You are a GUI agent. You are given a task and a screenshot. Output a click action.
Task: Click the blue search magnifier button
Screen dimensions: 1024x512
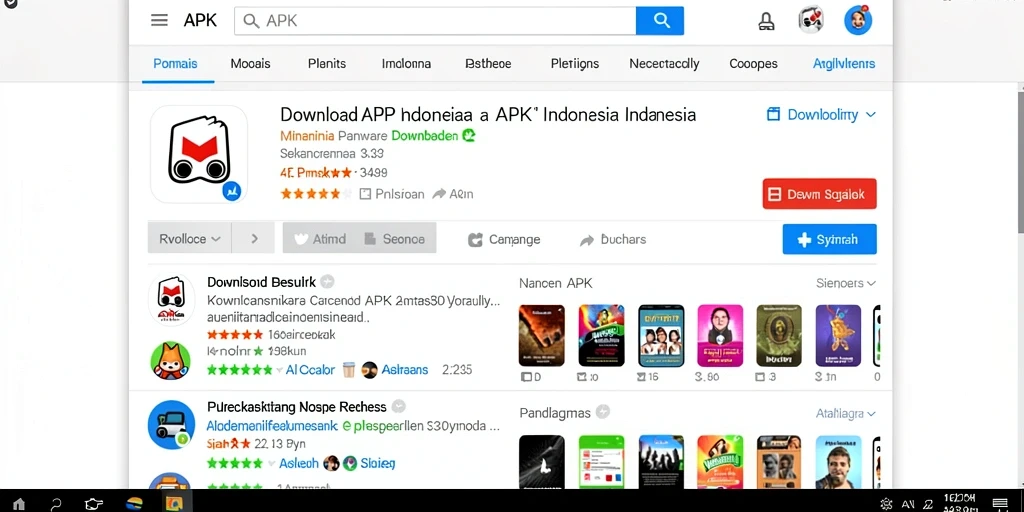(x=660, y=21)
